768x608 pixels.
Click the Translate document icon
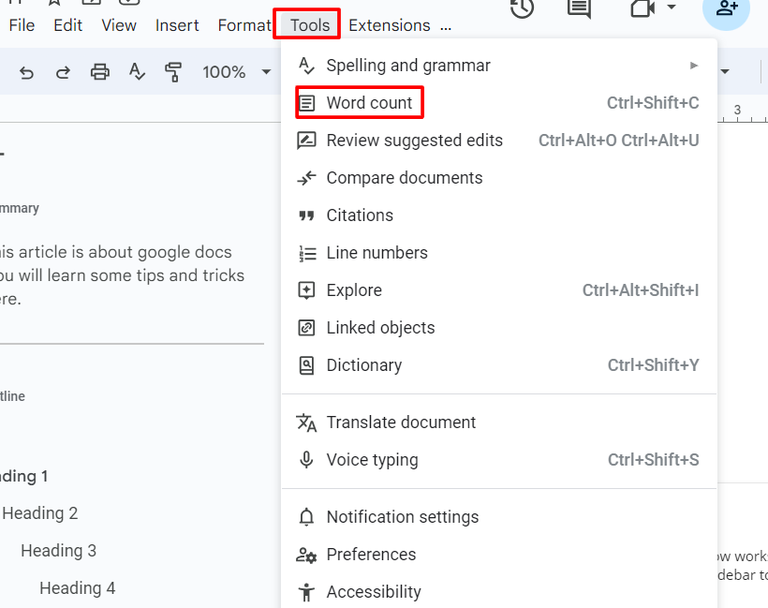tap(307, 423)
